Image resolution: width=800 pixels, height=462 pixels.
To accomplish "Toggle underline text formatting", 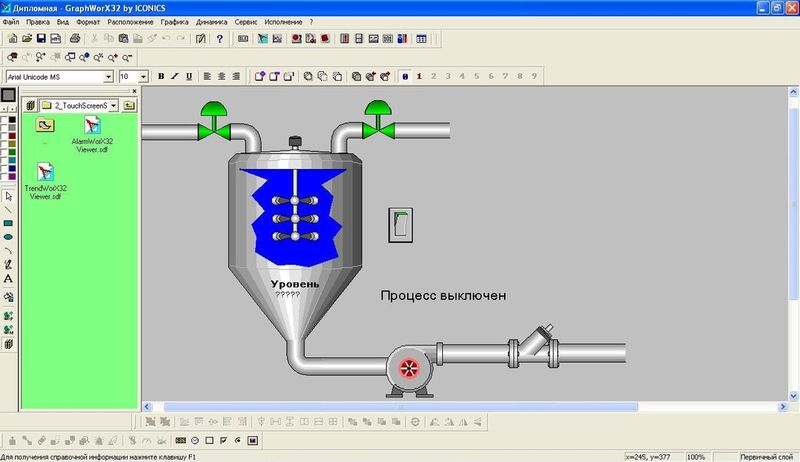I will [x=189, y=76].
